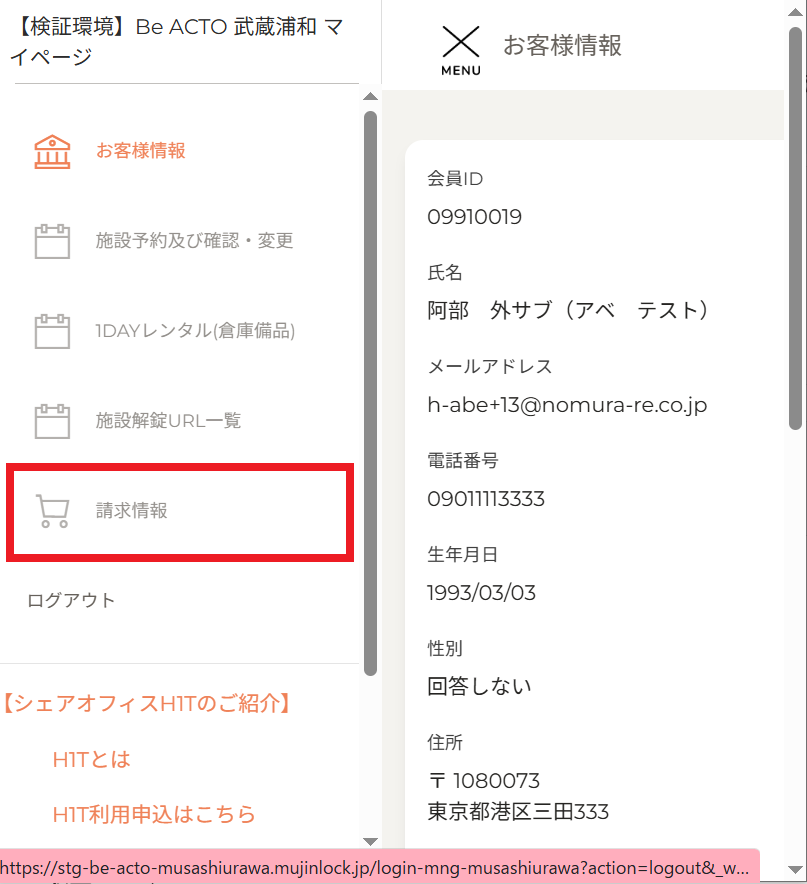Go to the 施設解錠URL一覧 menu text

(x=168, y=421)
